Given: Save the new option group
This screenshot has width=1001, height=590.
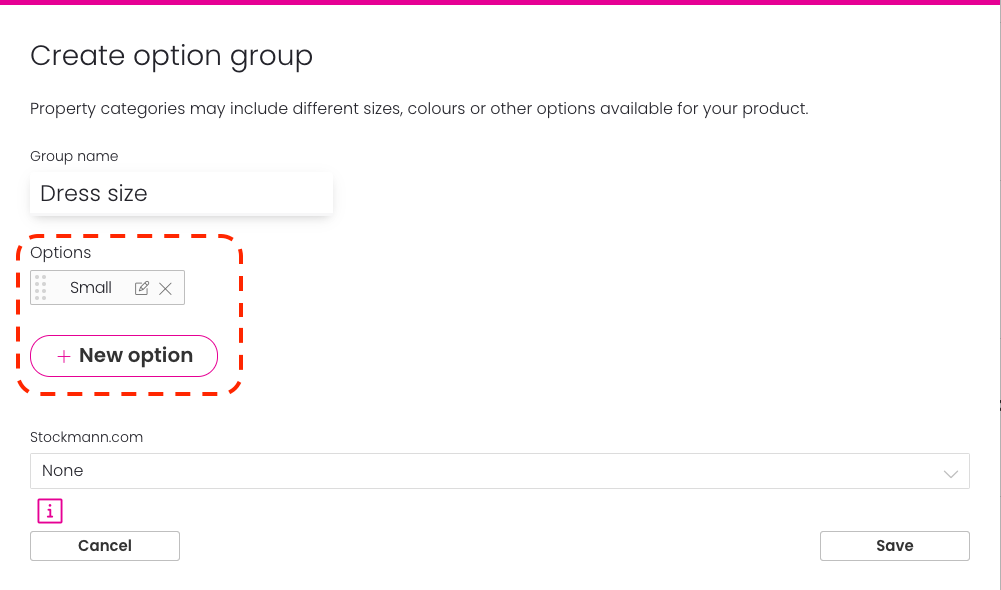Looking at the screenshot, I should point(894,546).
